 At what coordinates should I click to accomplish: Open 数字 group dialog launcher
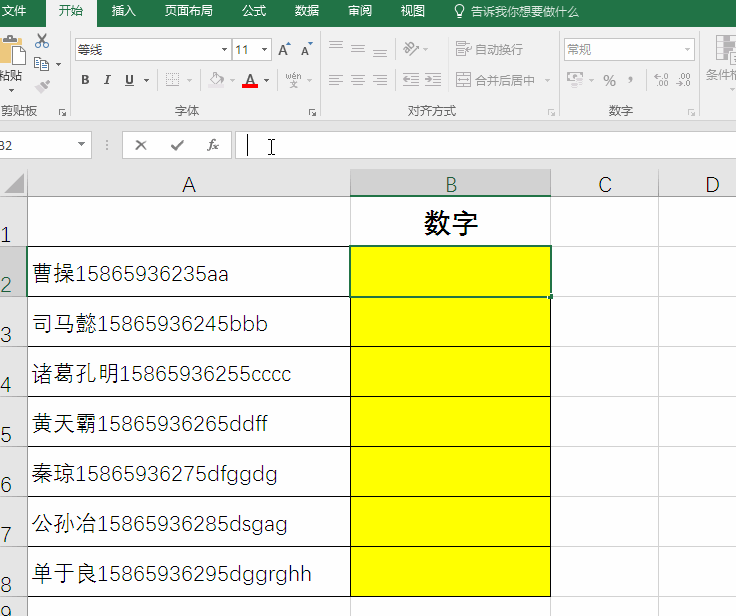point(691,112)
